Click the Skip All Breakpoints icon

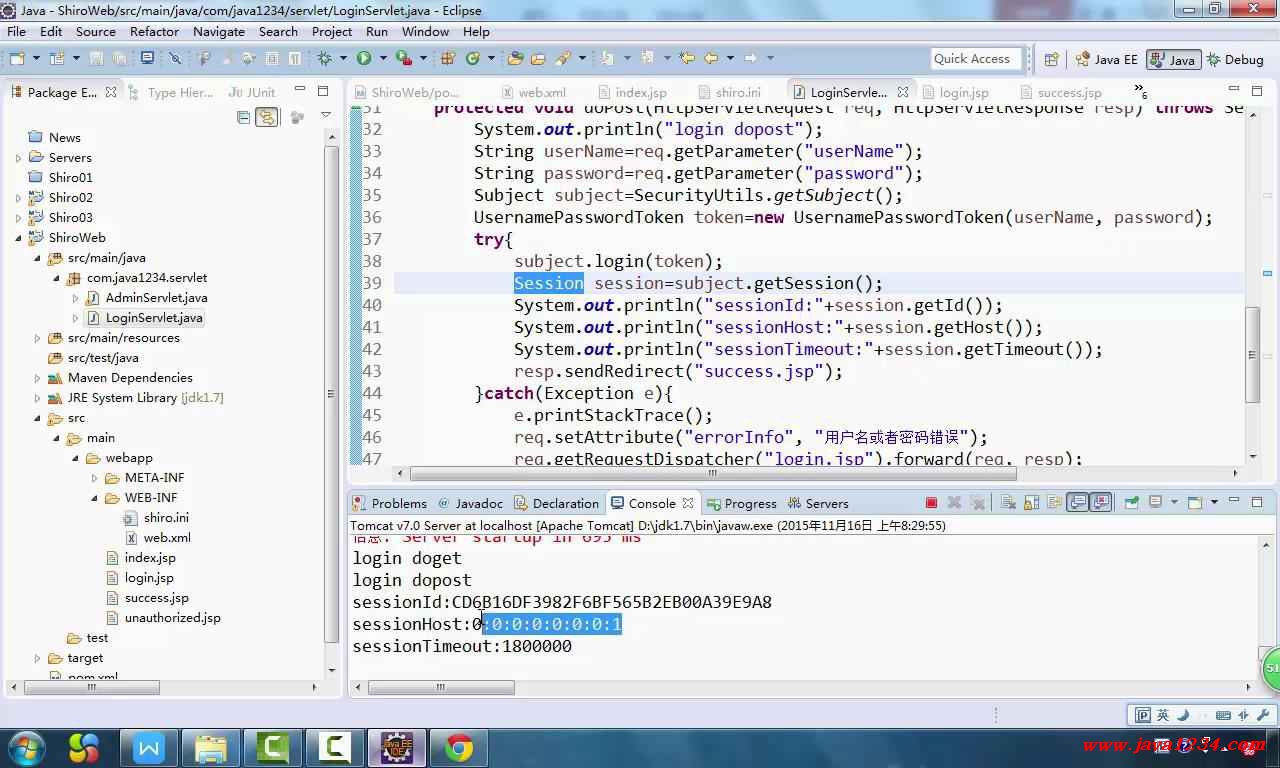pyautogui.click(x=174, y=58)
